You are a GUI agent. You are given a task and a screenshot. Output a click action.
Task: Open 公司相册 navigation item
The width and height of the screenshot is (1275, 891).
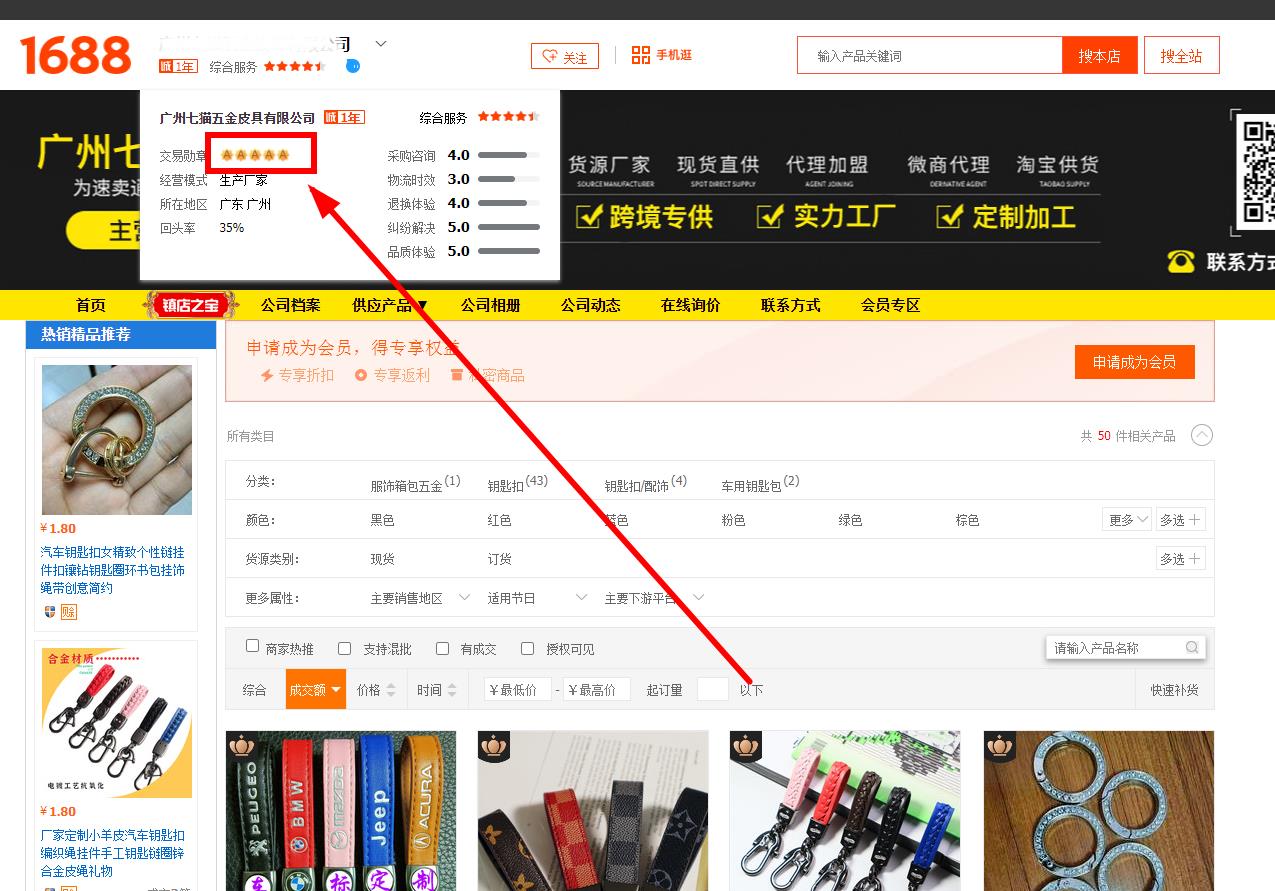pos(491,305)
